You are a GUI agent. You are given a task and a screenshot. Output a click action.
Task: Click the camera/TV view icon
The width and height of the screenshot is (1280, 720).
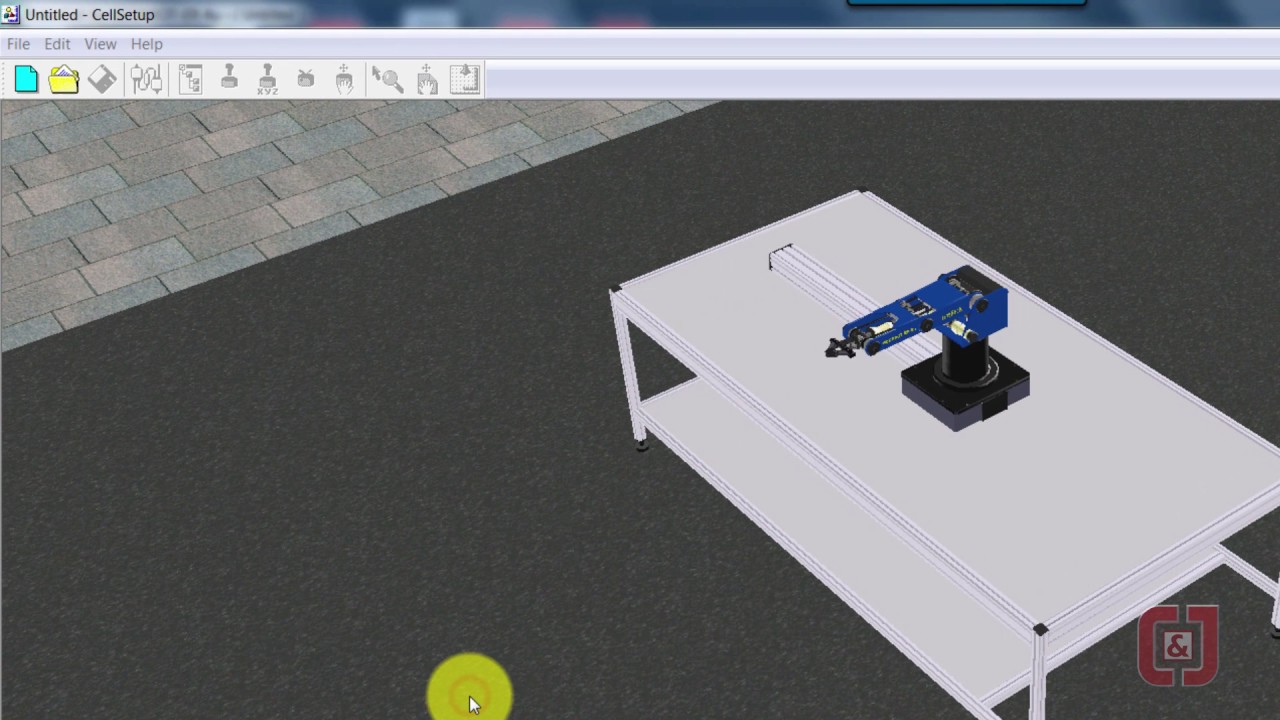pos(306,80)
